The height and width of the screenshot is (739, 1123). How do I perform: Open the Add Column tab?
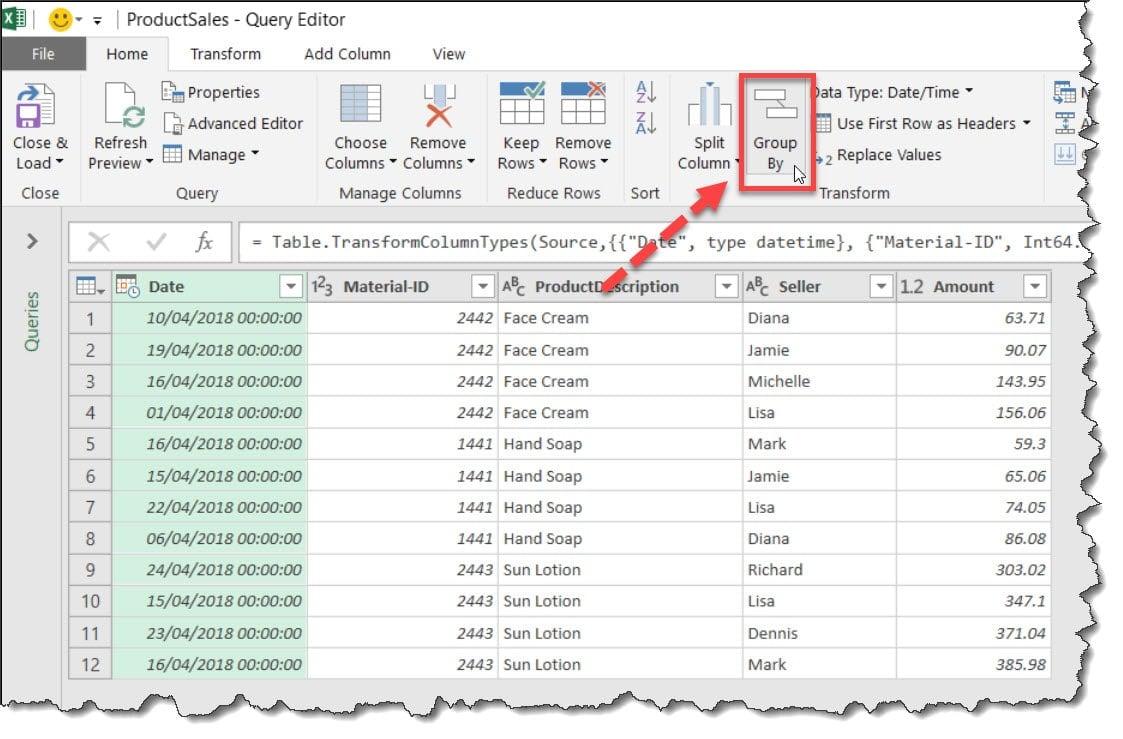[x=346, y=54]
